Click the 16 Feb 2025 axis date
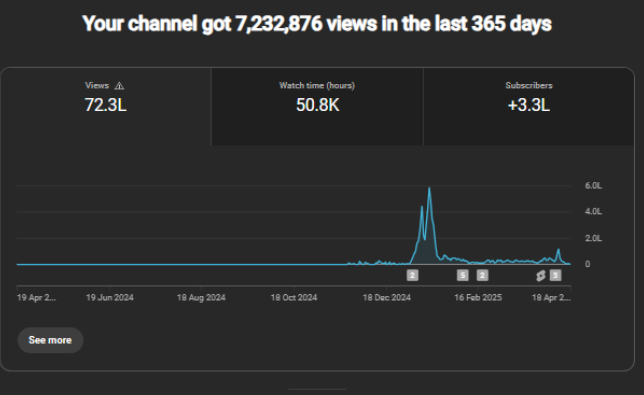This screenshot has width=644, height=395. [478, 297]
